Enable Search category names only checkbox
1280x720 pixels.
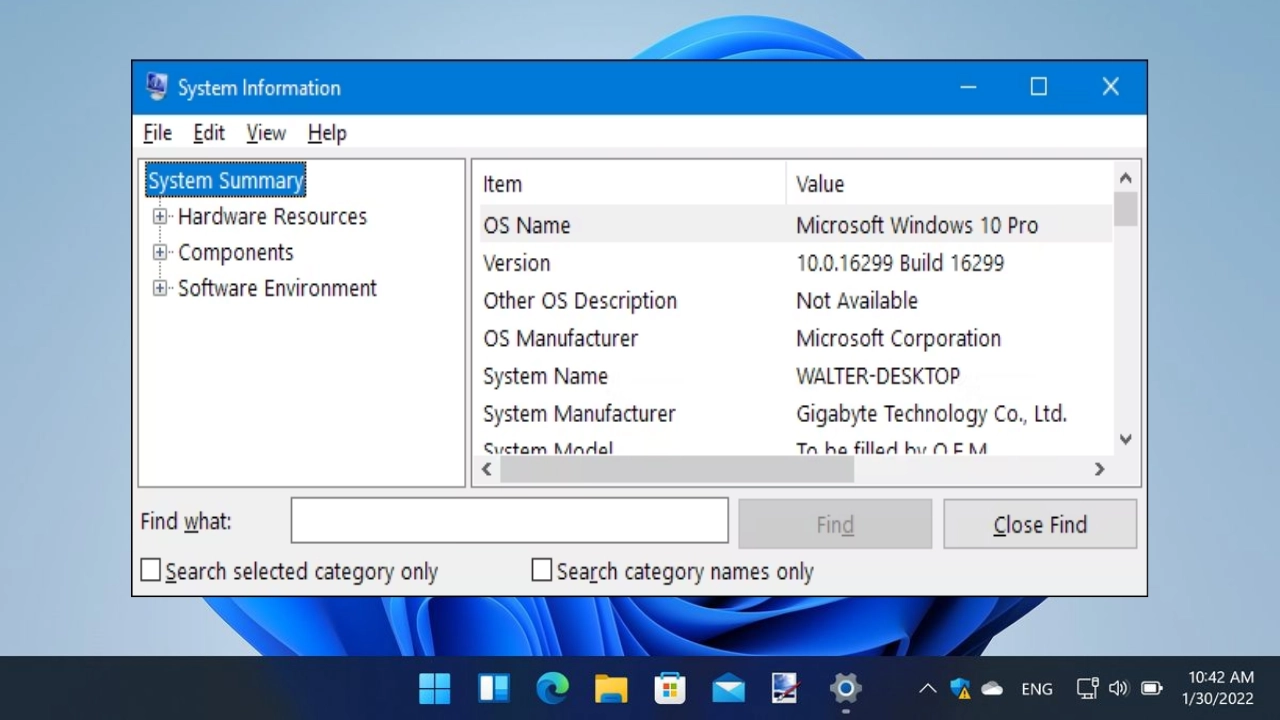coord(542,570)
